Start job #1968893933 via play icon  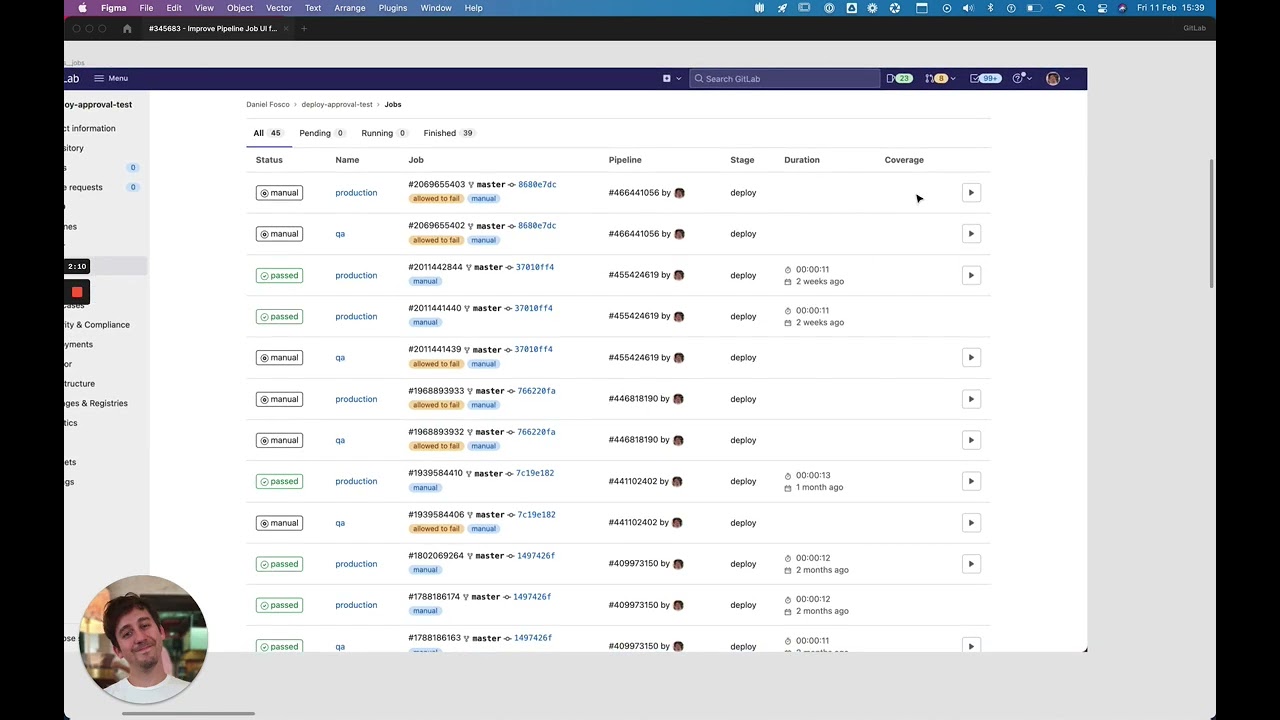click(x=971, y=399)
